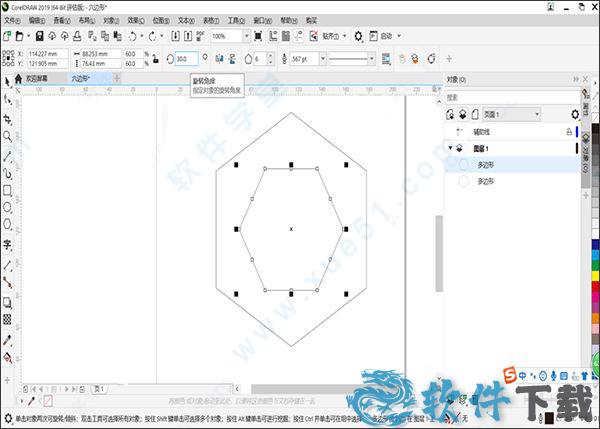This screenshot has height=429, width=600.
Task: Select the Rectangle tool
Action: [8, 190]
